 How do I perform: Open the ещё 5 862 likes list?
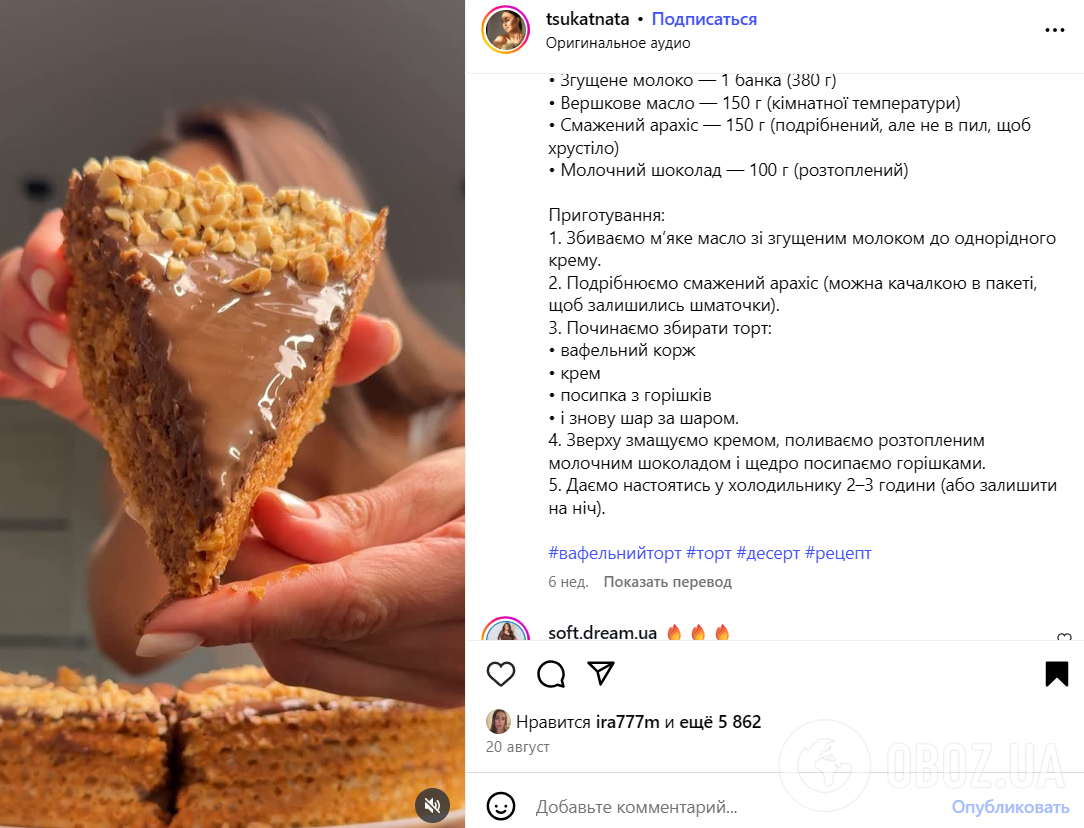(x=720, y=722)
